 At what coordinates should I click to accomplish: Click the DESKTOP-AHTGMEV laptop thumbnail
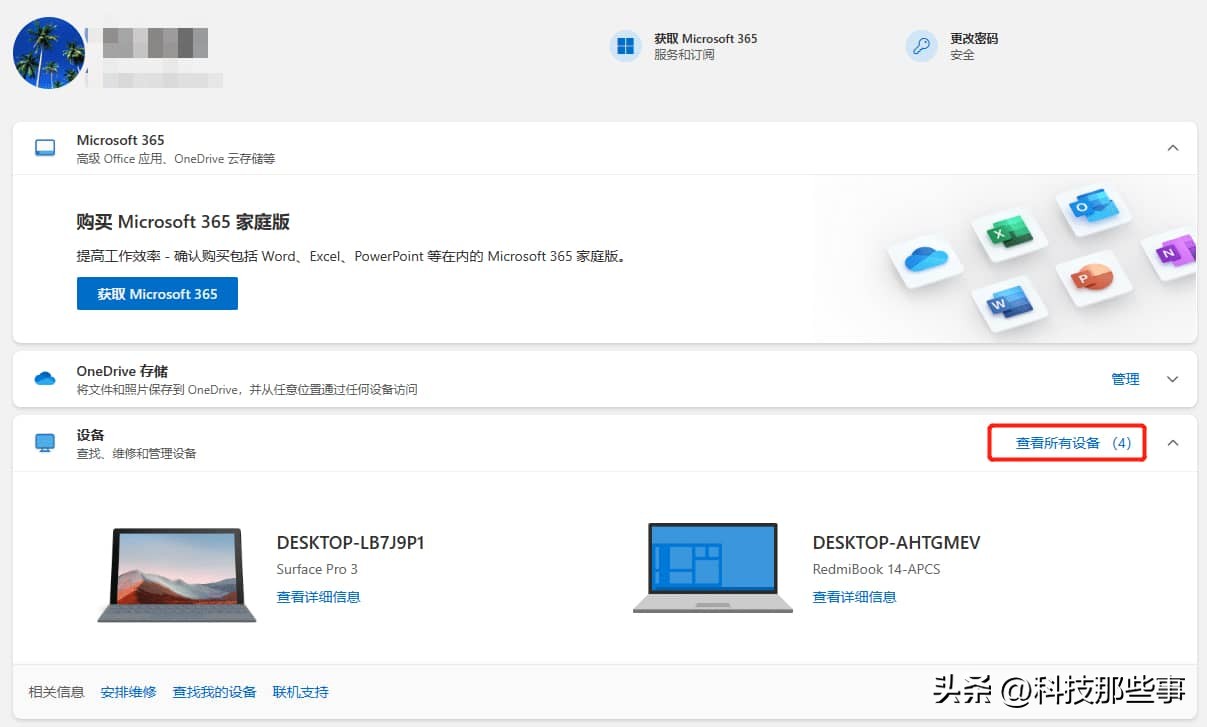pos(712,567)
